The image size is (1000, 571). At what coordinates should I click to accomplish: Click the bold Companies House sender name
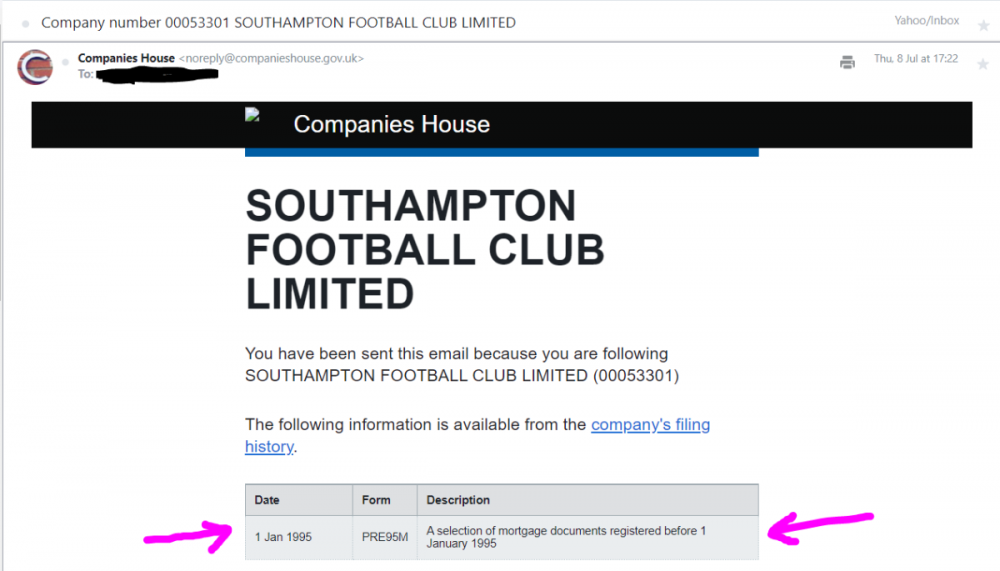coord(126,58)
